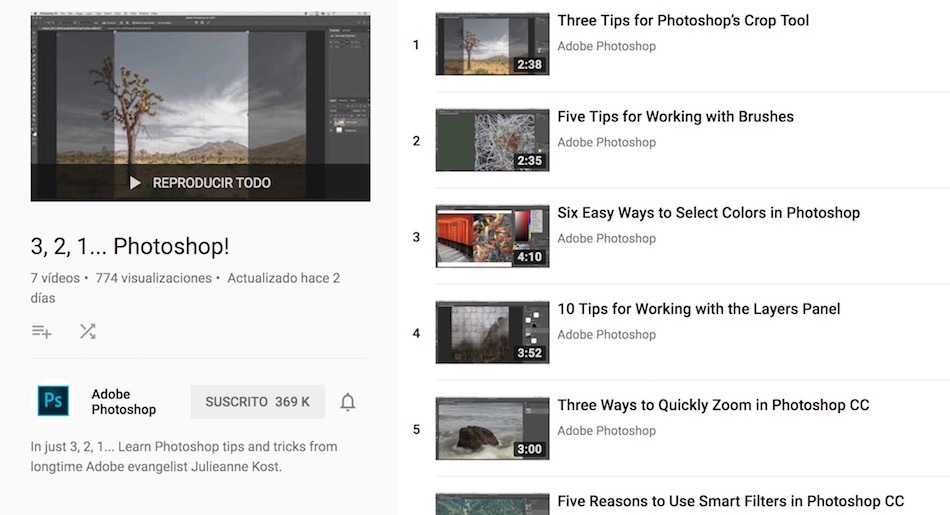This screenshot has height=515, width=950.
Task: Open Six Easy Ways to Select Colors
Action: click(708, 213)
